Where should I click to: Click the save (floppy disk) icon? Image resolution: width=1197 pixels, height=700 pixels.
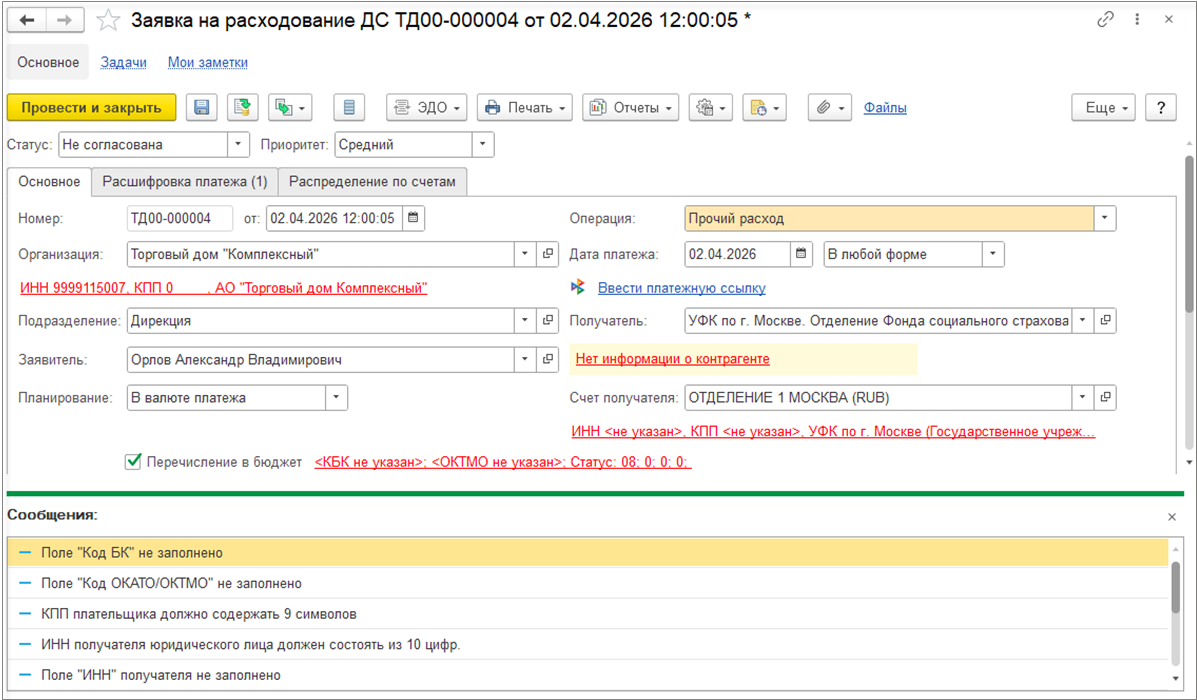[x=202, y=108]
